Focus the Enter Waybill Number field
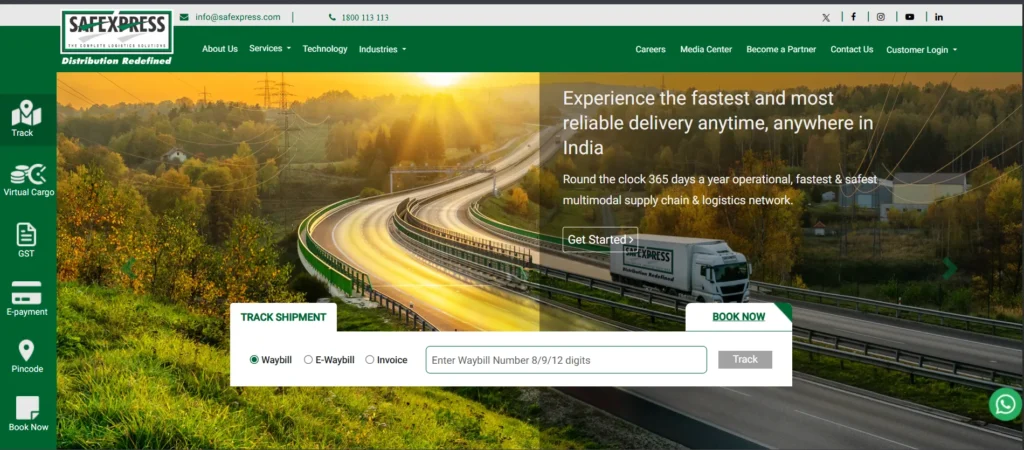The height and width of the screenshot is (450, 1024). pos(566,360)
